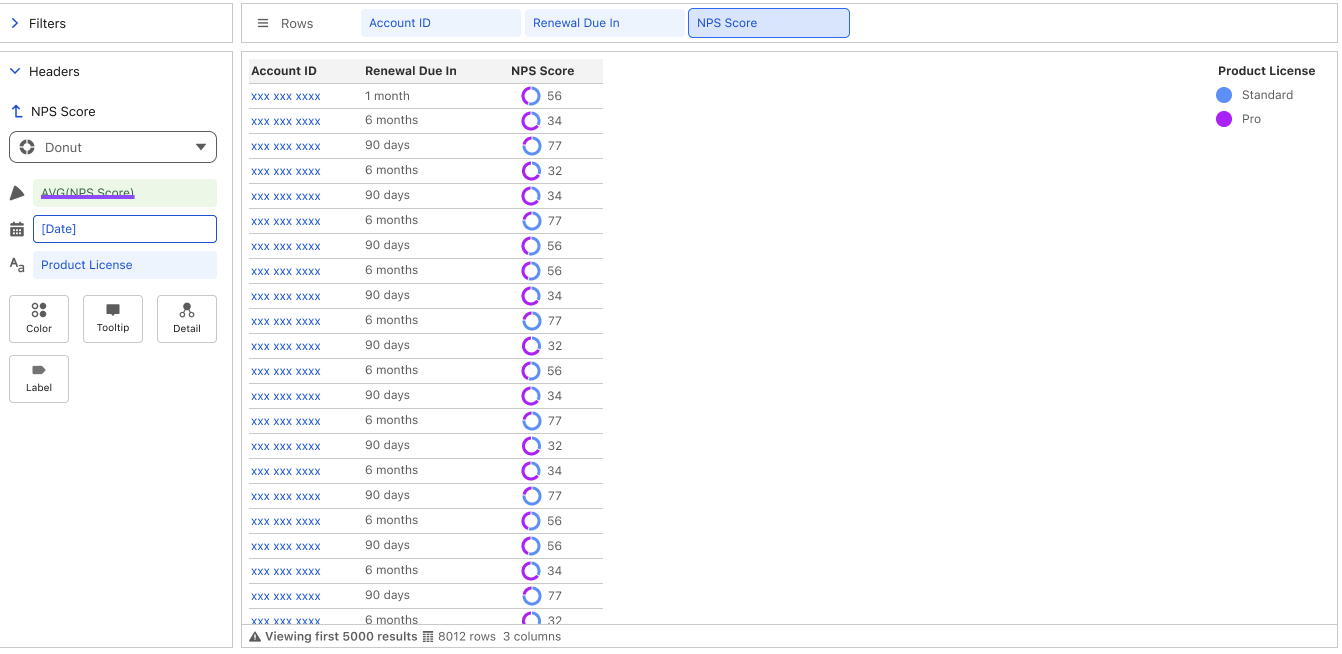
Task: Expand the Filters panel chevron
Action: (15, 23)
